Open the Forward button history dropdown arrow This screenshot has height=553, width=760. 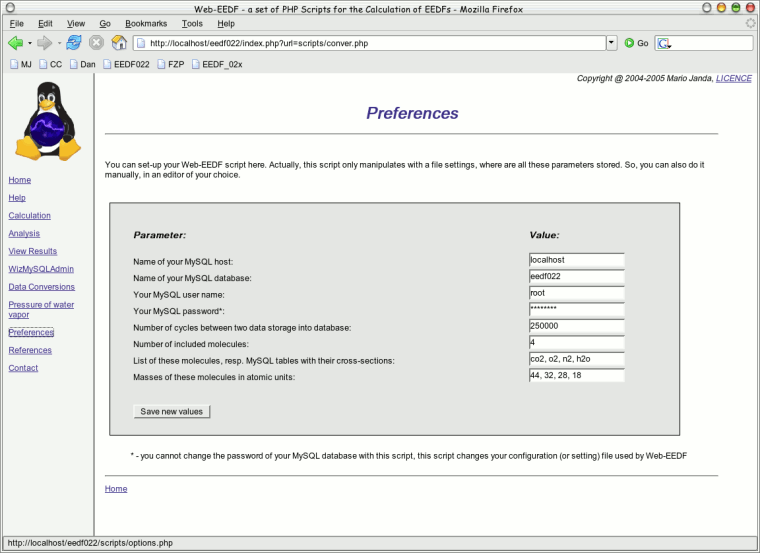[59, 43]
